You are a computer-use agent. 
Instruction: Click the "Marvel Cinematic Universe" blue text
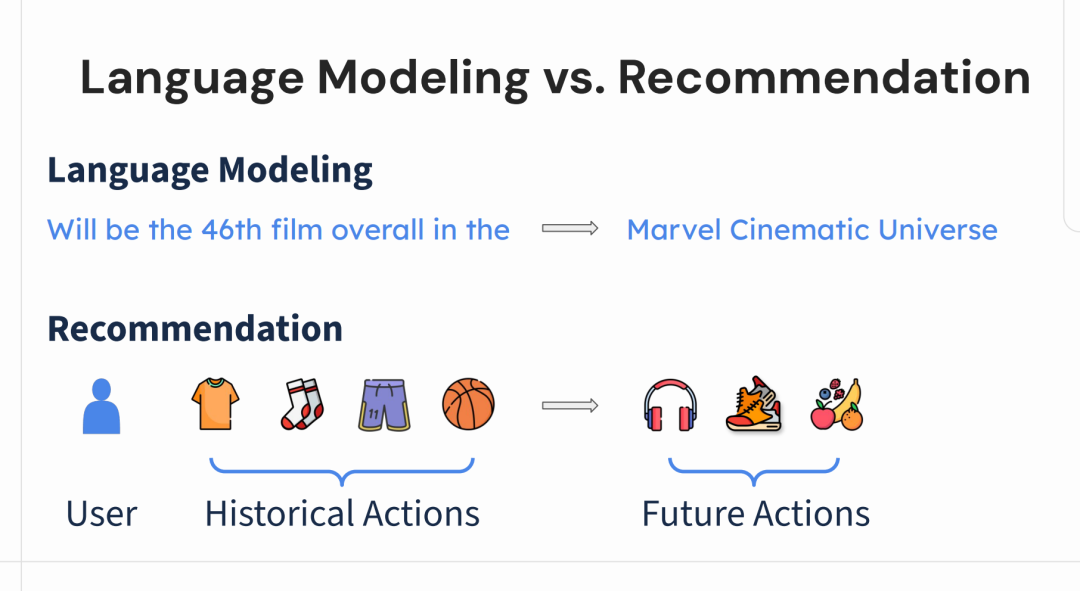(812, 230)
